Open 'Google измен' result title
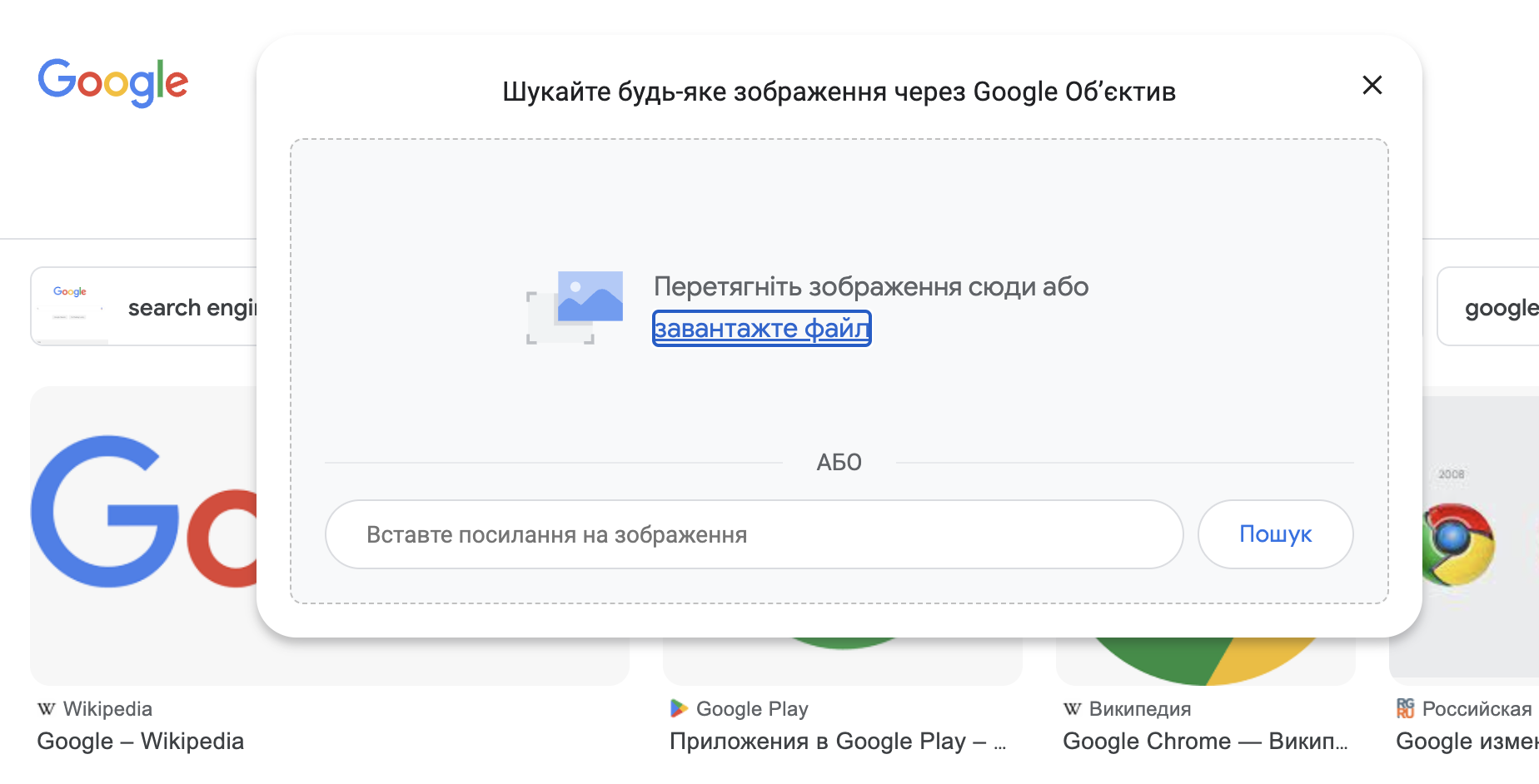1539x784 pixels. coord(1467,742)
